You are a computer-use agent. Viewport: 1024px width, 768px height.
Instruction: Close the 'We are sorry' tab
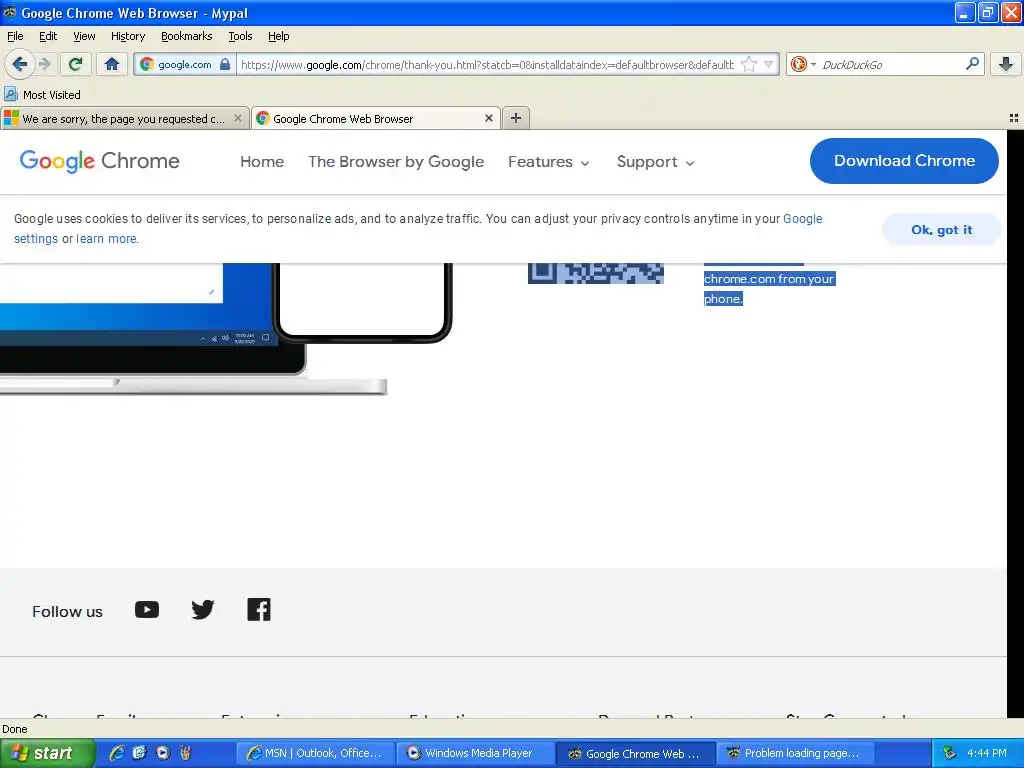point(238,118)
